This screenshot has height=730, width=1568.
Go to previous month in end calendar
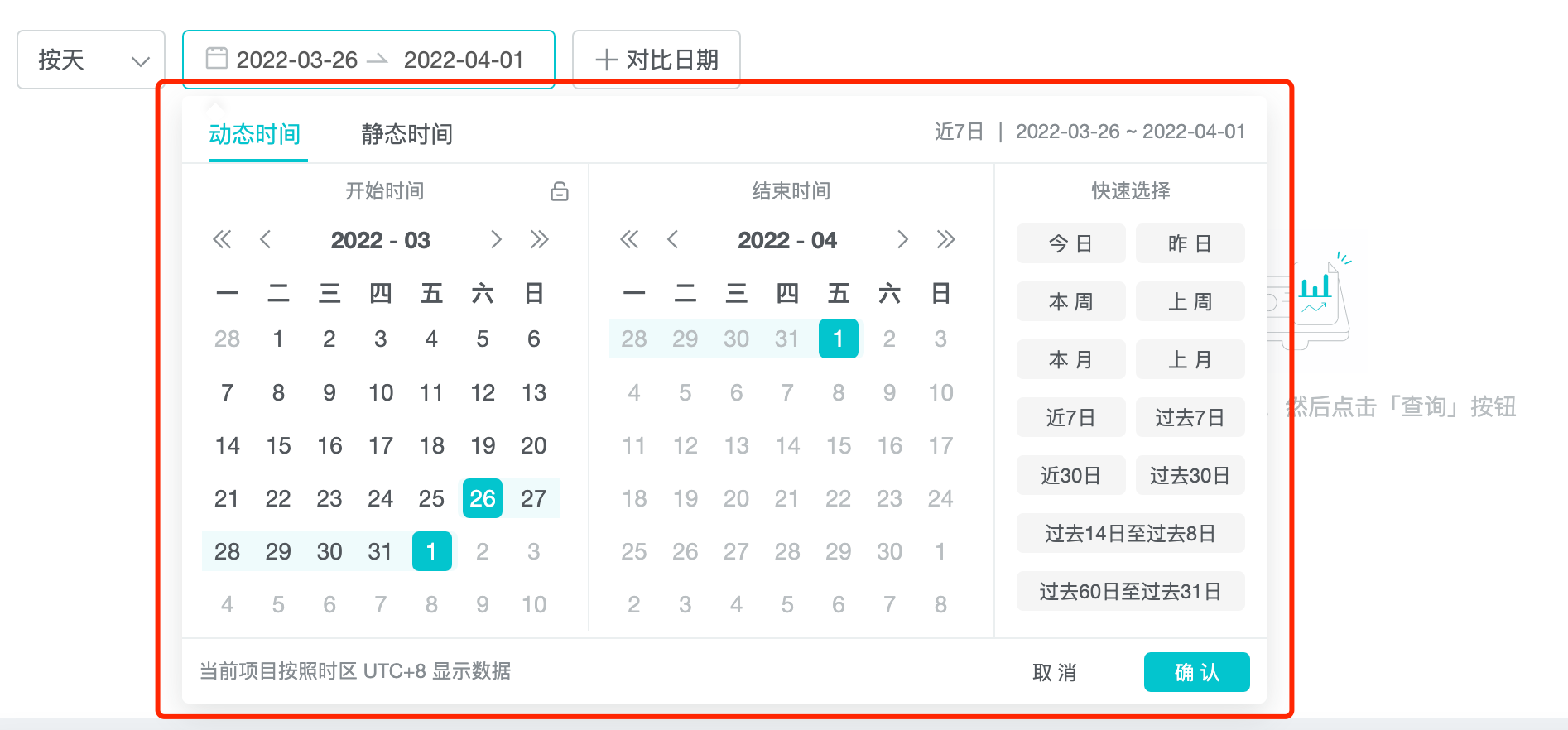(673, 240)
